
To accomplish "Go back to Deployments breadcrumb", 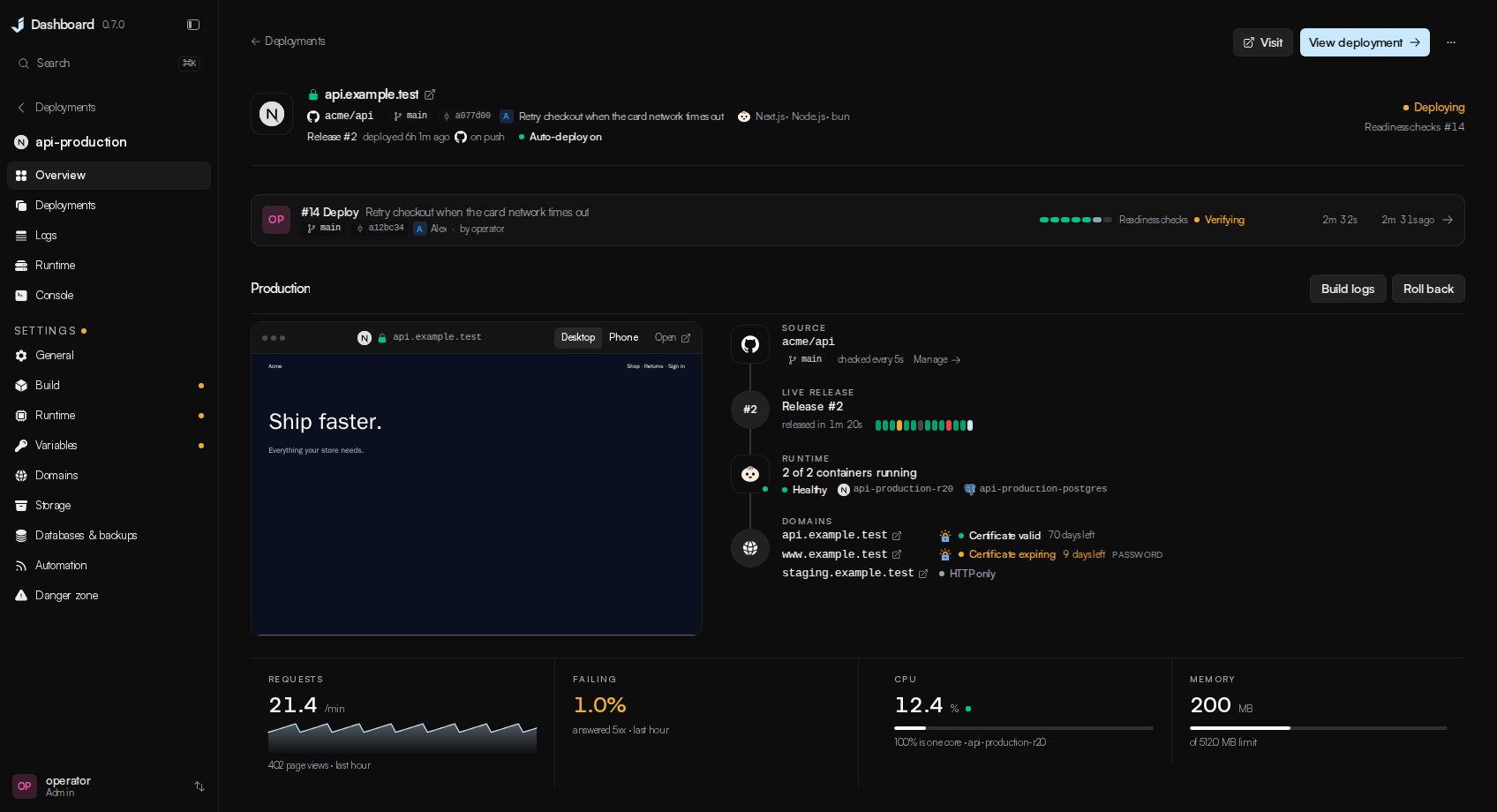I will 288,41.
